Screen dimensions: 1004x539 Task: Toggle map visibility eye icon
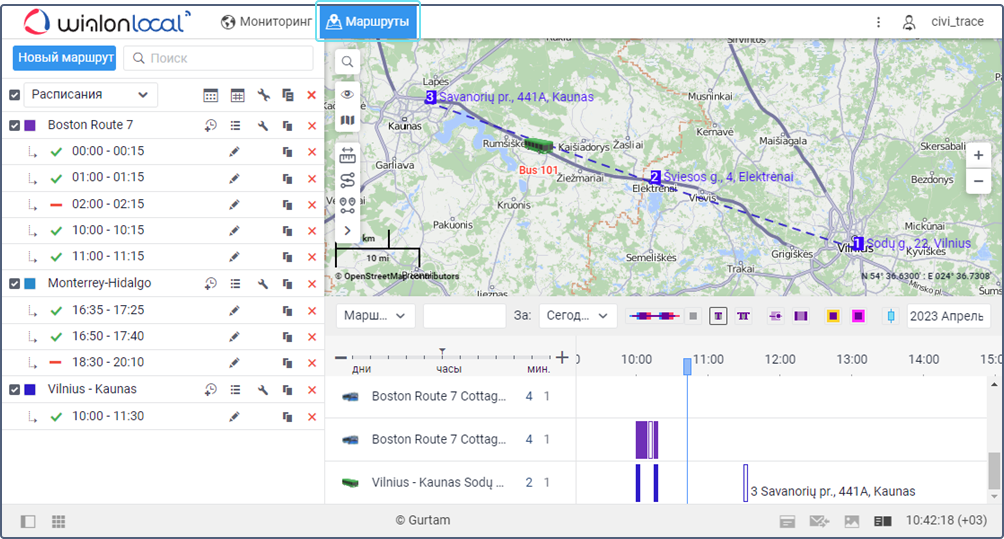(347, 94)
